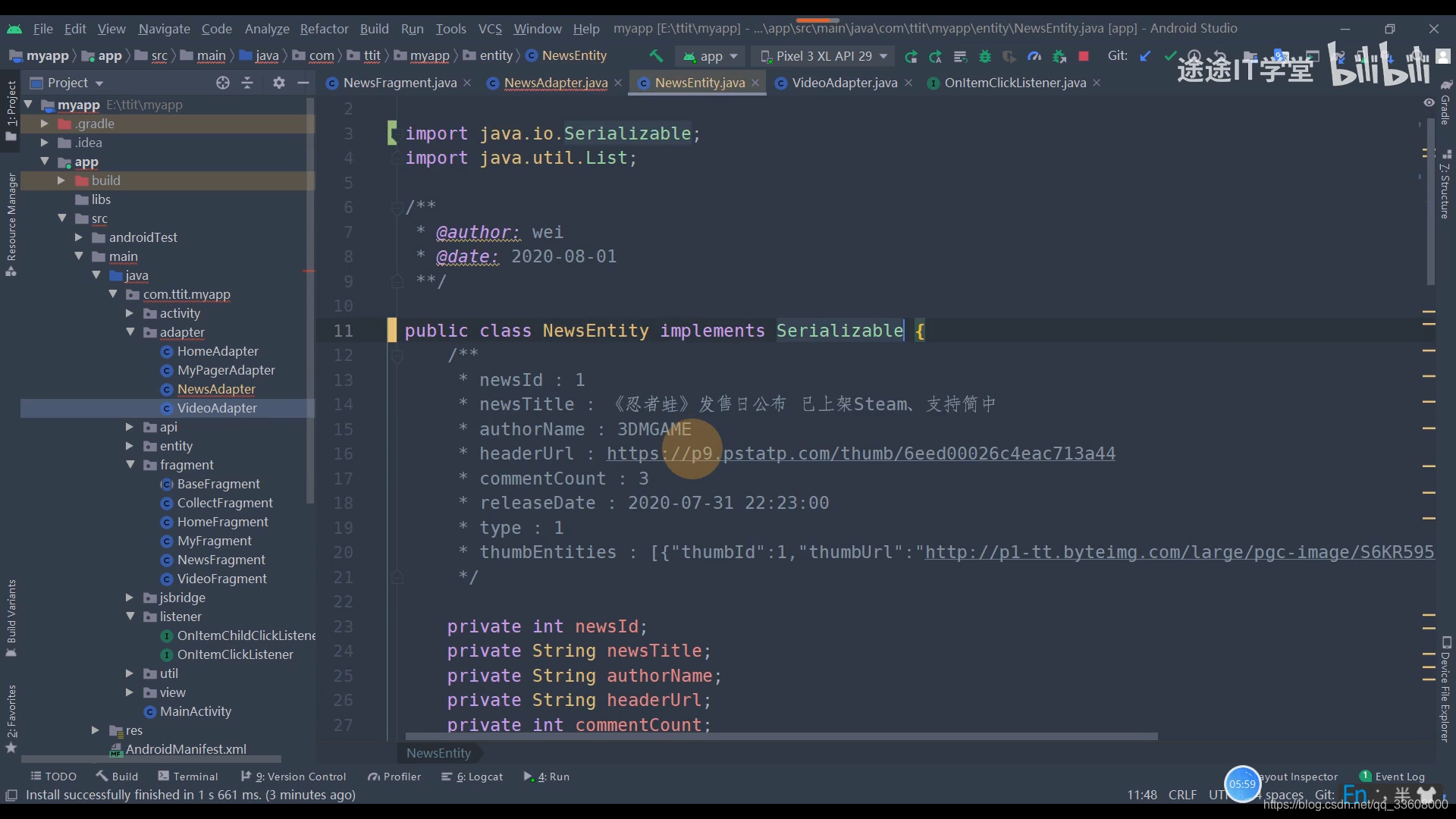Screen dimensions: 1456x819
Task: Toggle the Structure side panel
Action: pyautogui.click(x=1445, y=184)
